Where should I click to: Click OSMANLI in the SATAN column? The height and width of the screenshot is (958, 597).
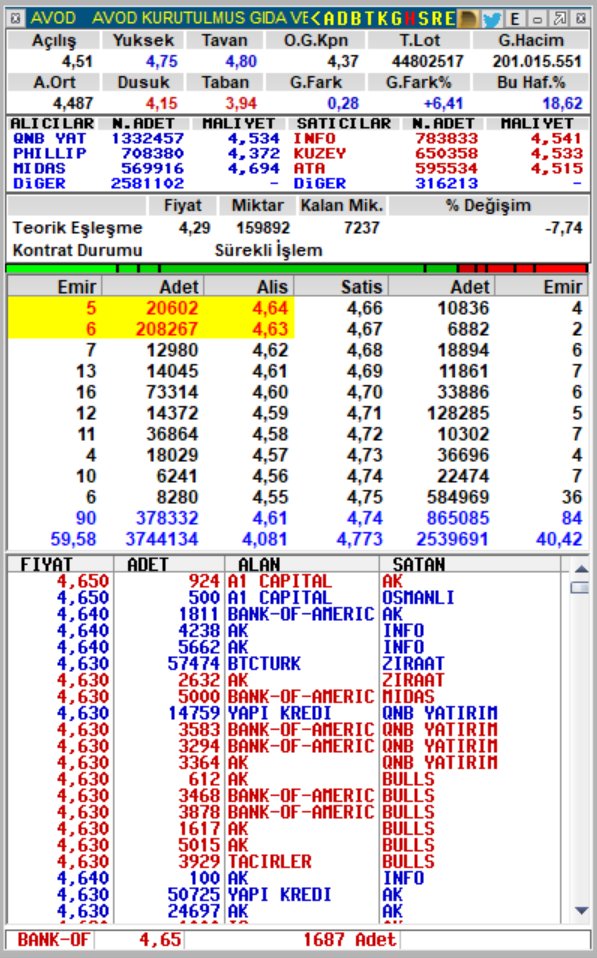tap(418, 598)
